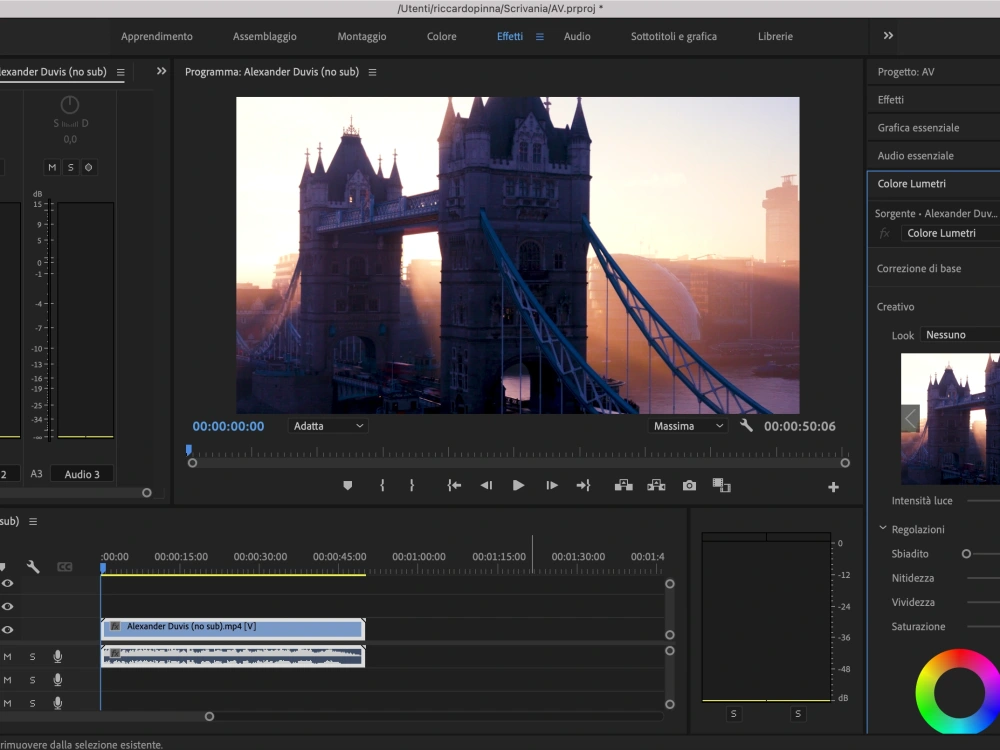Screen dimensions: 1000x750
Task: Expand hidden panels with the double chevron
Action: coord(161,71)
